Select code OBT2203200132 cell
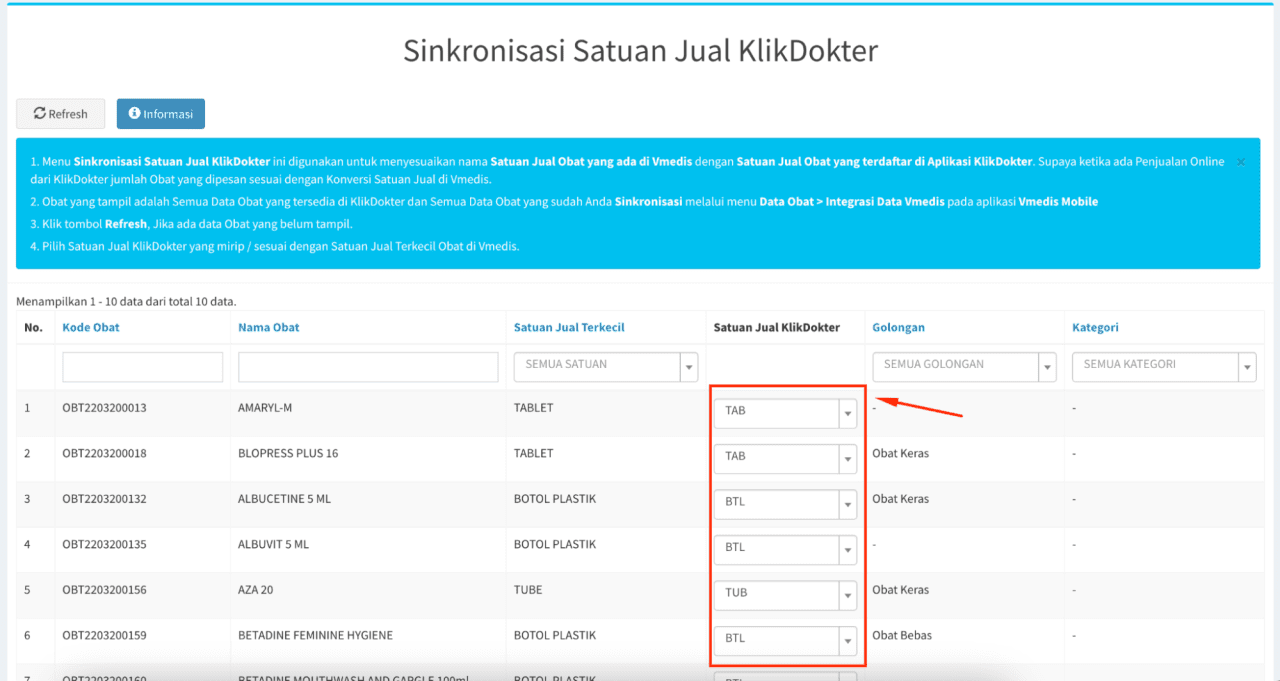This screenshot has height=681, width=1280. tap(104, 499)
